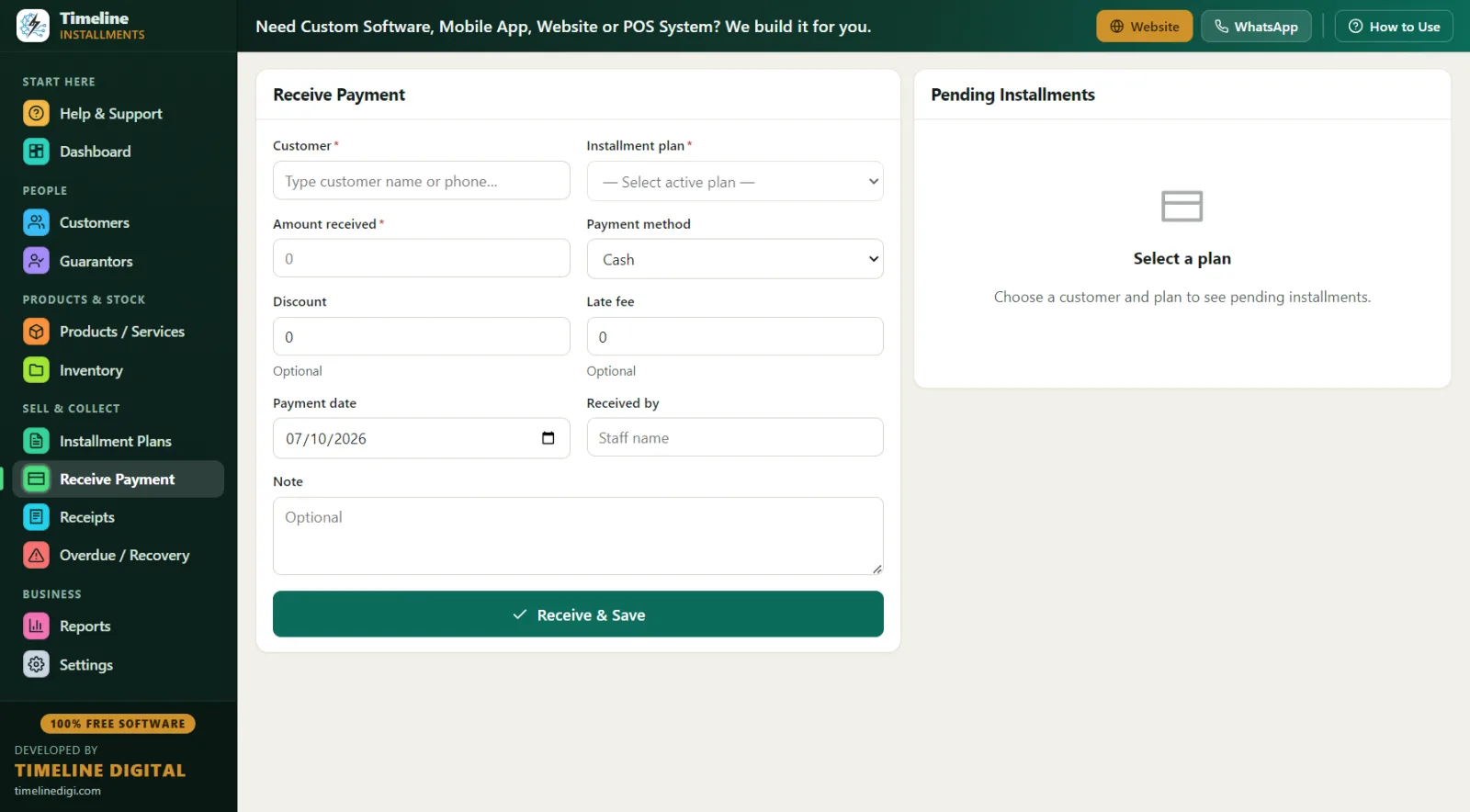
Task: Open Installment Plans label in sidebar
Action: coord(116,441)
